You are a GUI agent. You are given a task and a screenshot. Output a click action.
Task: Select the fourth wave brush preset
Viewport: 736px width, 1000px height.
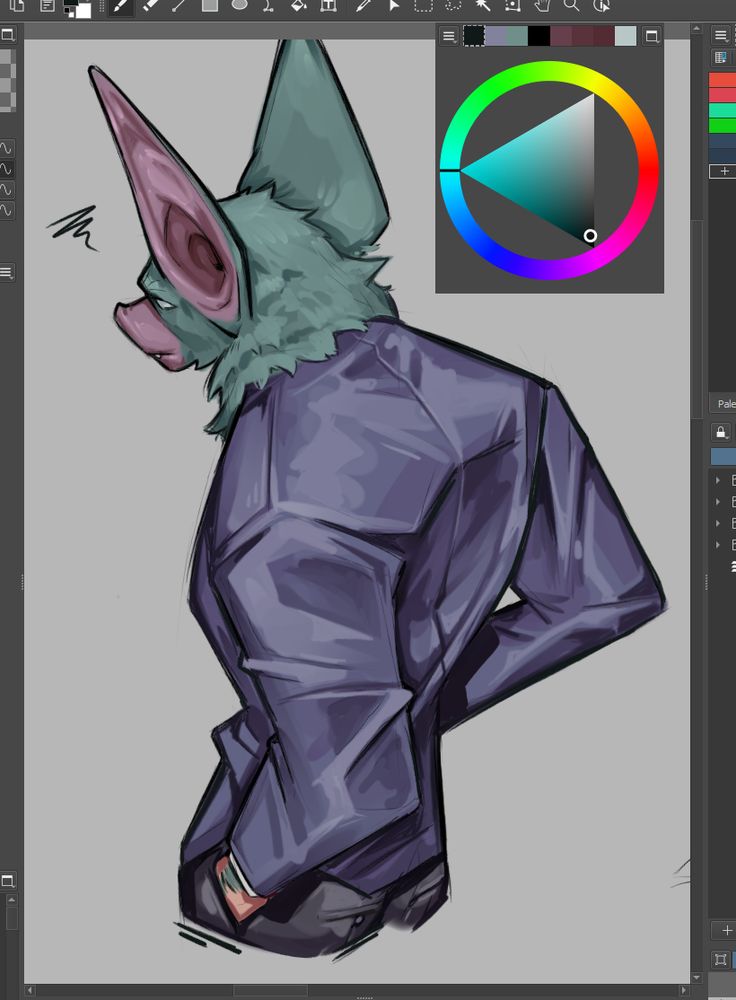[x=6, y=210]
